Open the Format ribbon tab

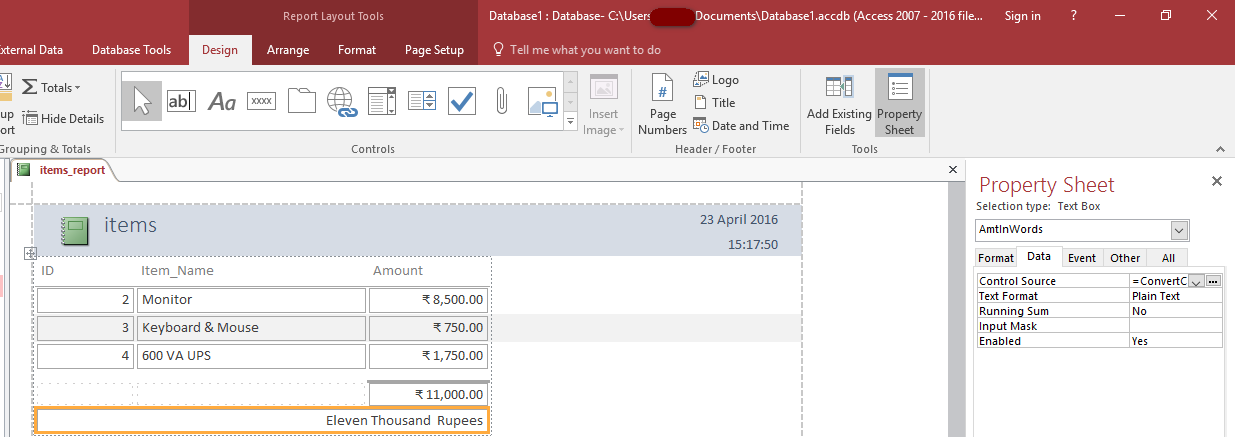357,49
